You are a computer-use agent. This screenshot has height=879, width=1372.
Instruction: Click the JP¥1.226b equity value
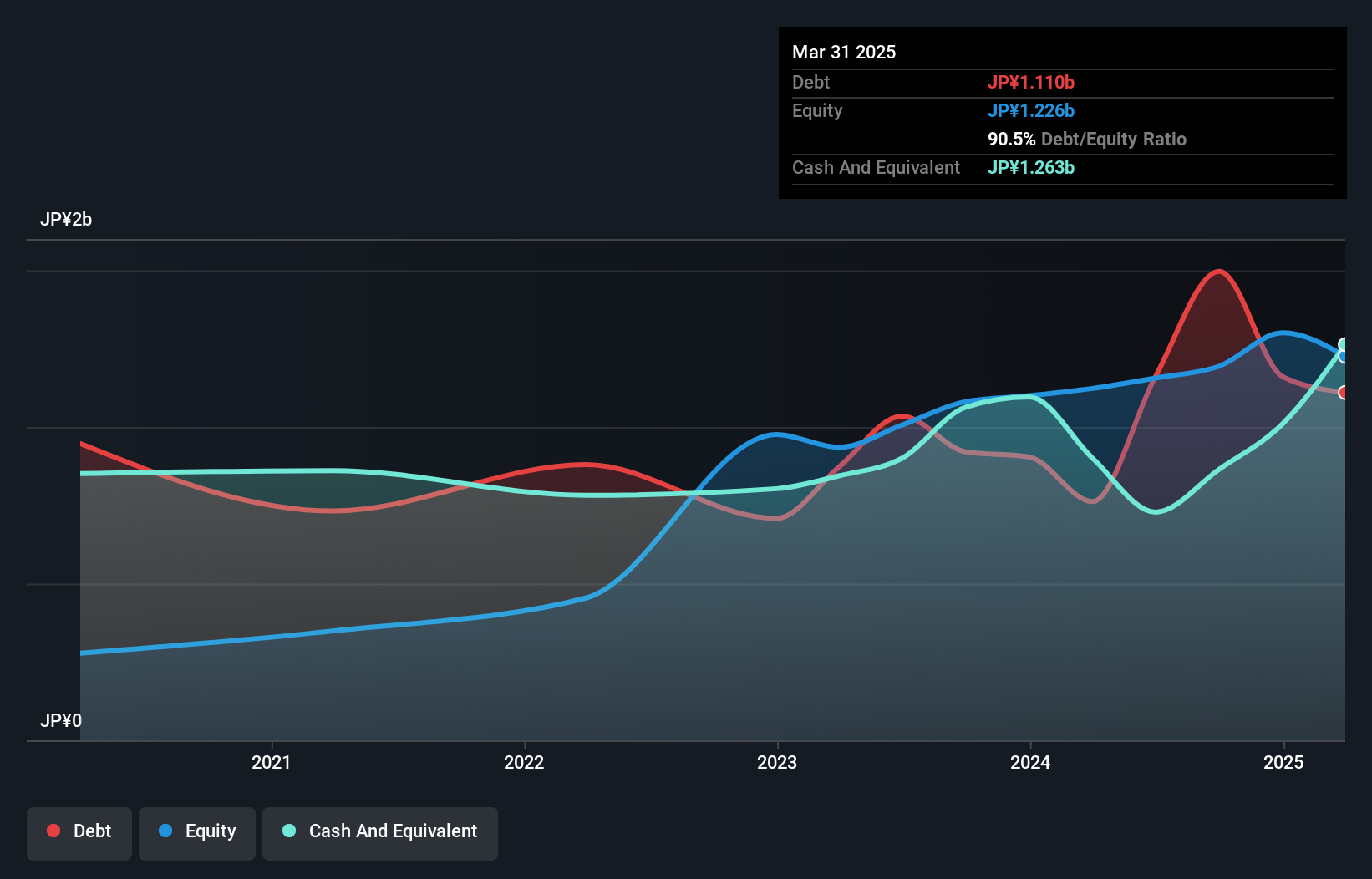(1031, 110)
